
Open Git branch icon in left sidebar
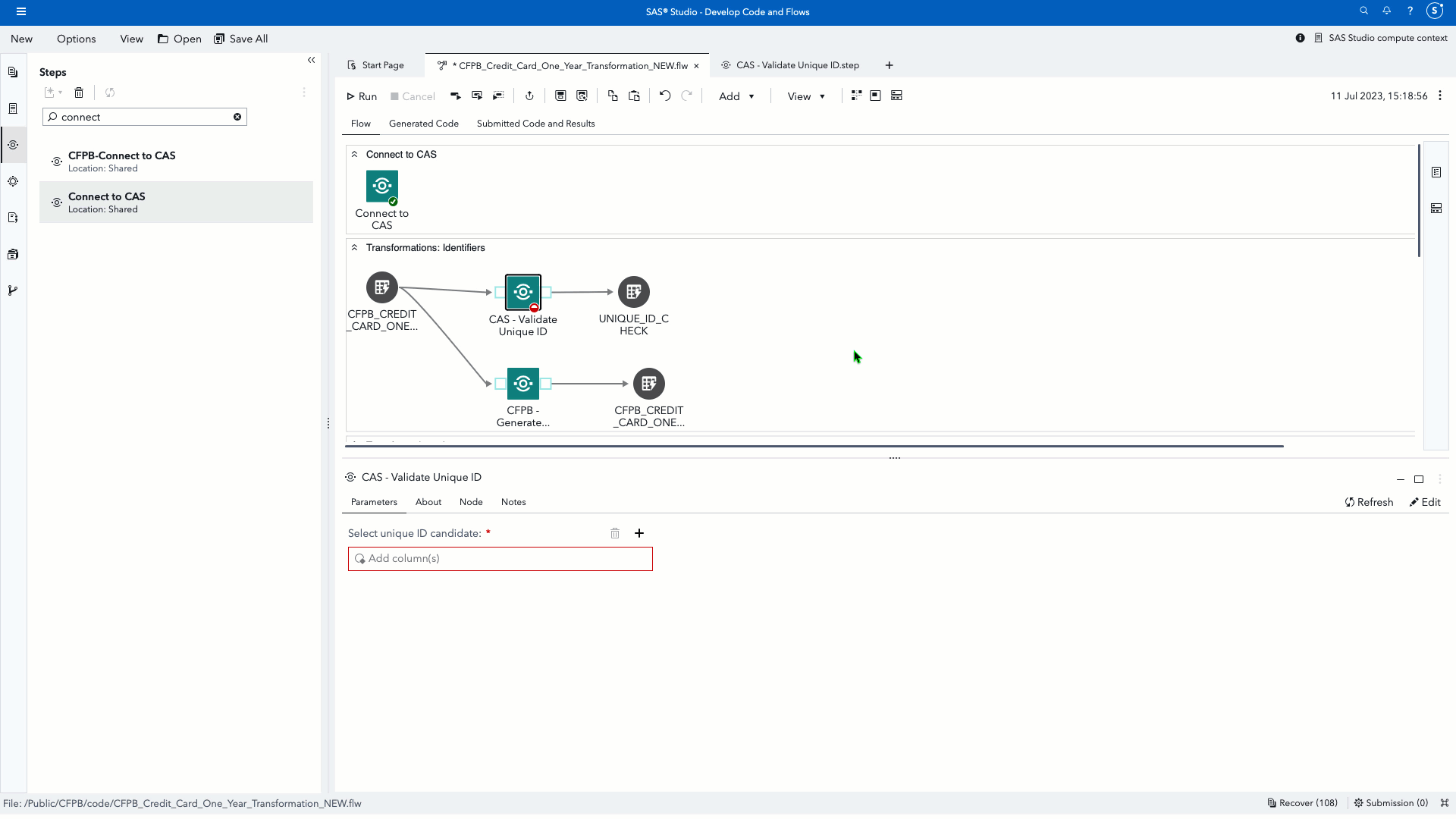13,290
